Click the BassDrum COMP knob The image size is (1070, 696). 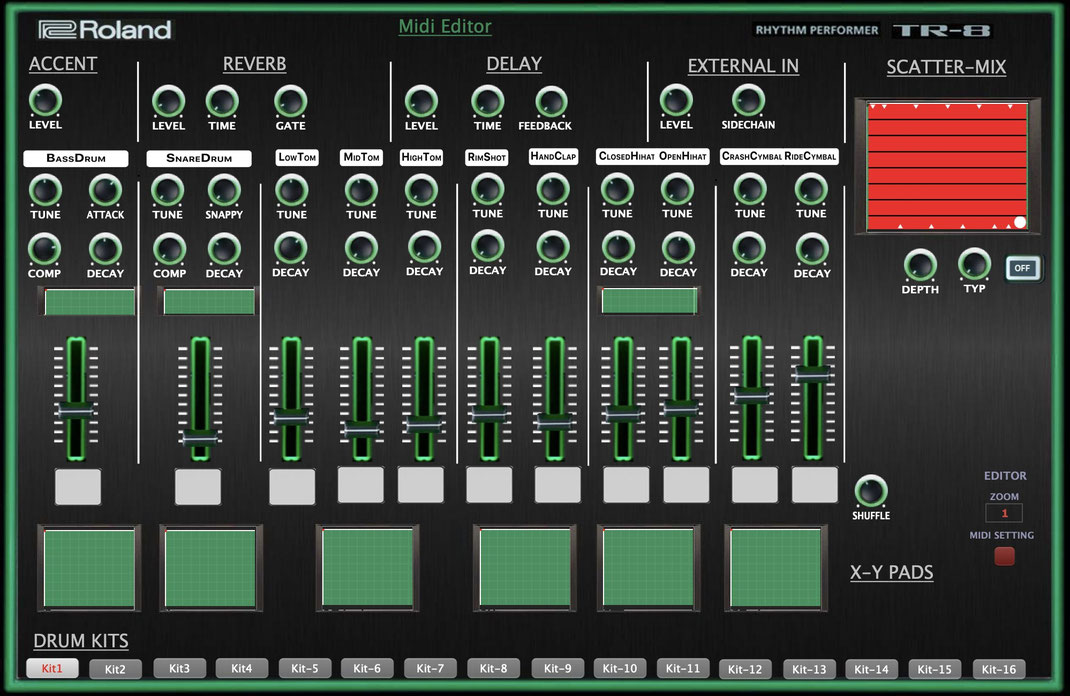pyautogui.click(x=44, y=249)
